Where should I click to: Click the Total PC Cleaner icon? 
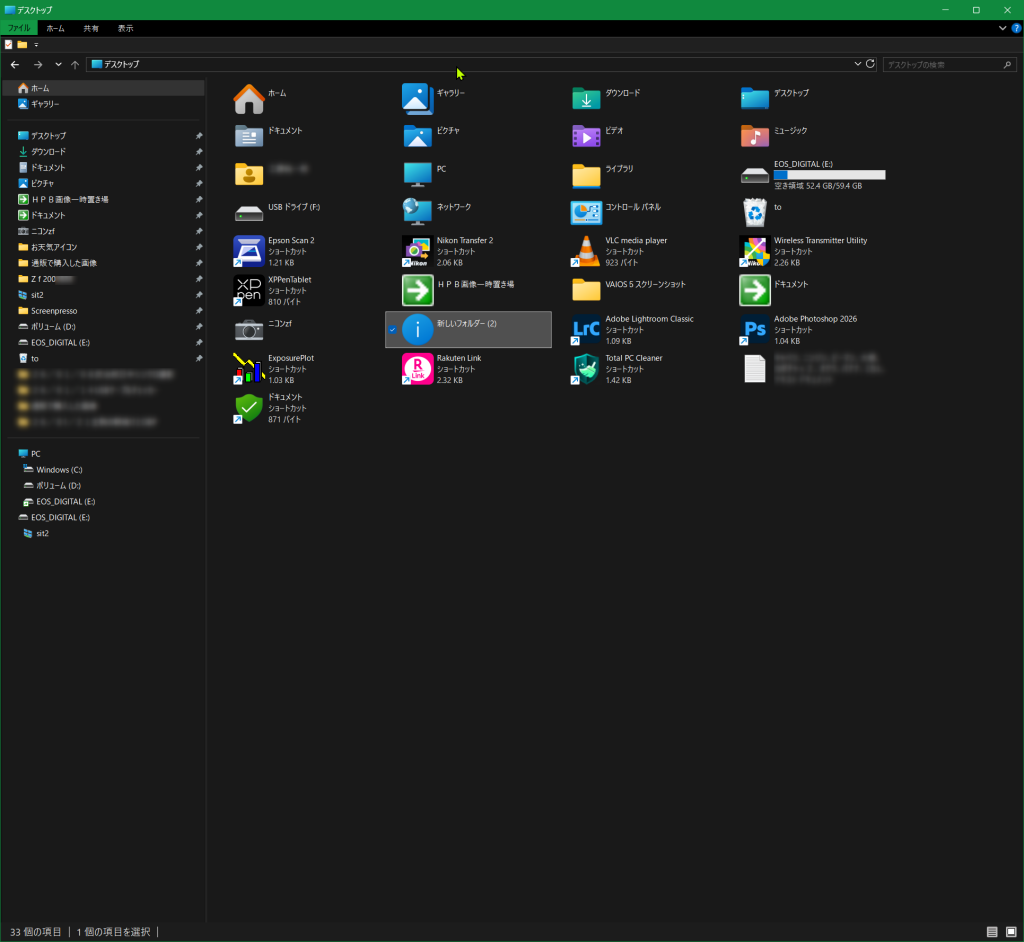[x=586, y=368]
